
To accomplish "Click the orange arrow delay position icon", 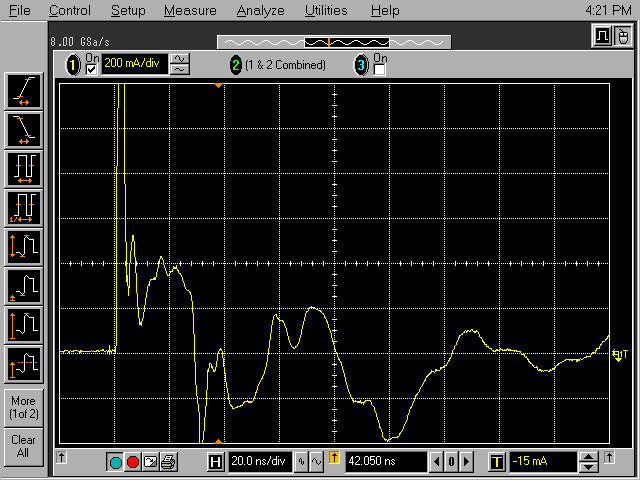I will 334,458.
